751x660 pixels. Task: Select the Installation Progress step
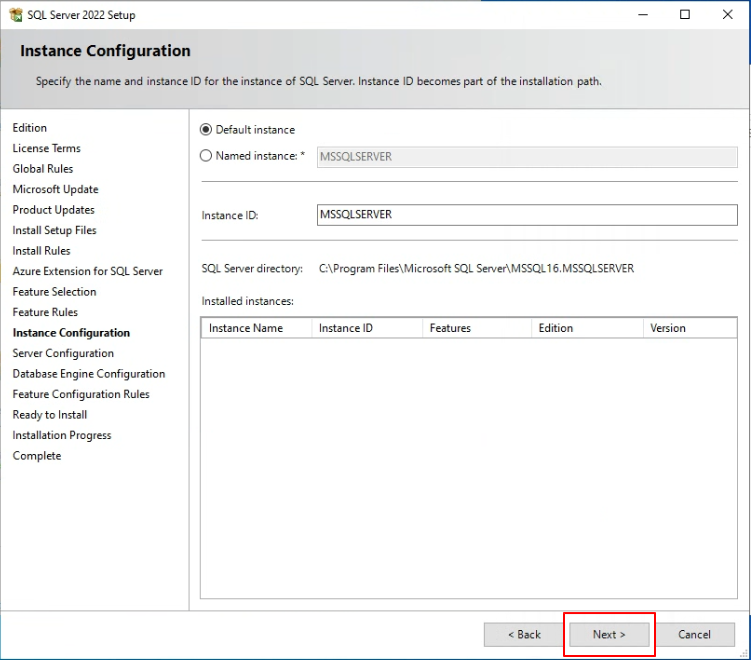[x=62, y=435]
